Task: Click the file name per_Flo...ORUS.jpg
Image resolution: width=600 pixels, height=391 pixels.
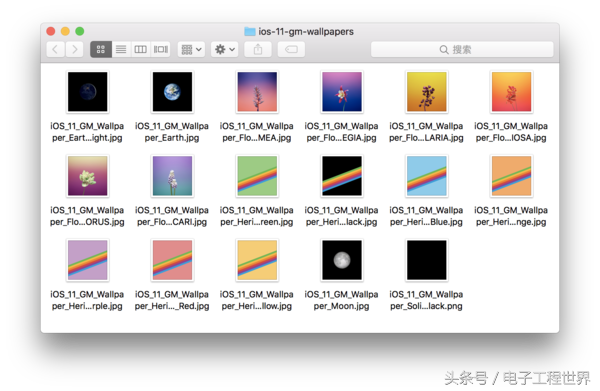Action: 87,216
